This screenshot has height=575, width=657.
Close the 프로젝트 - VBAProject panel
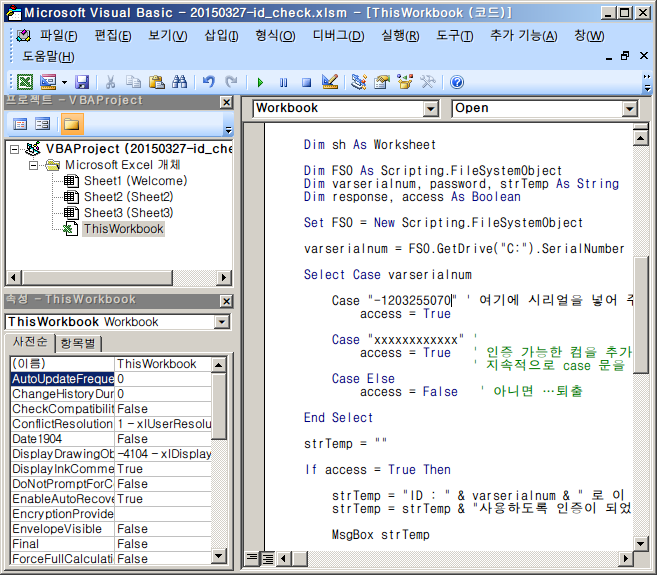[x=226, y=102]
